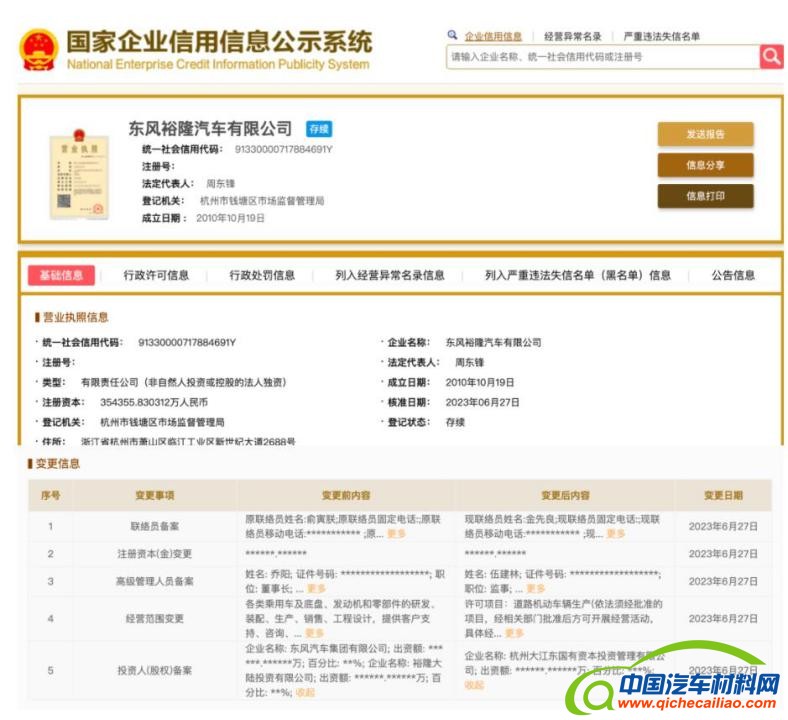788x720 pixels.
Task: Click small search icon beside 企业信用信息
Action: (453, 35)
